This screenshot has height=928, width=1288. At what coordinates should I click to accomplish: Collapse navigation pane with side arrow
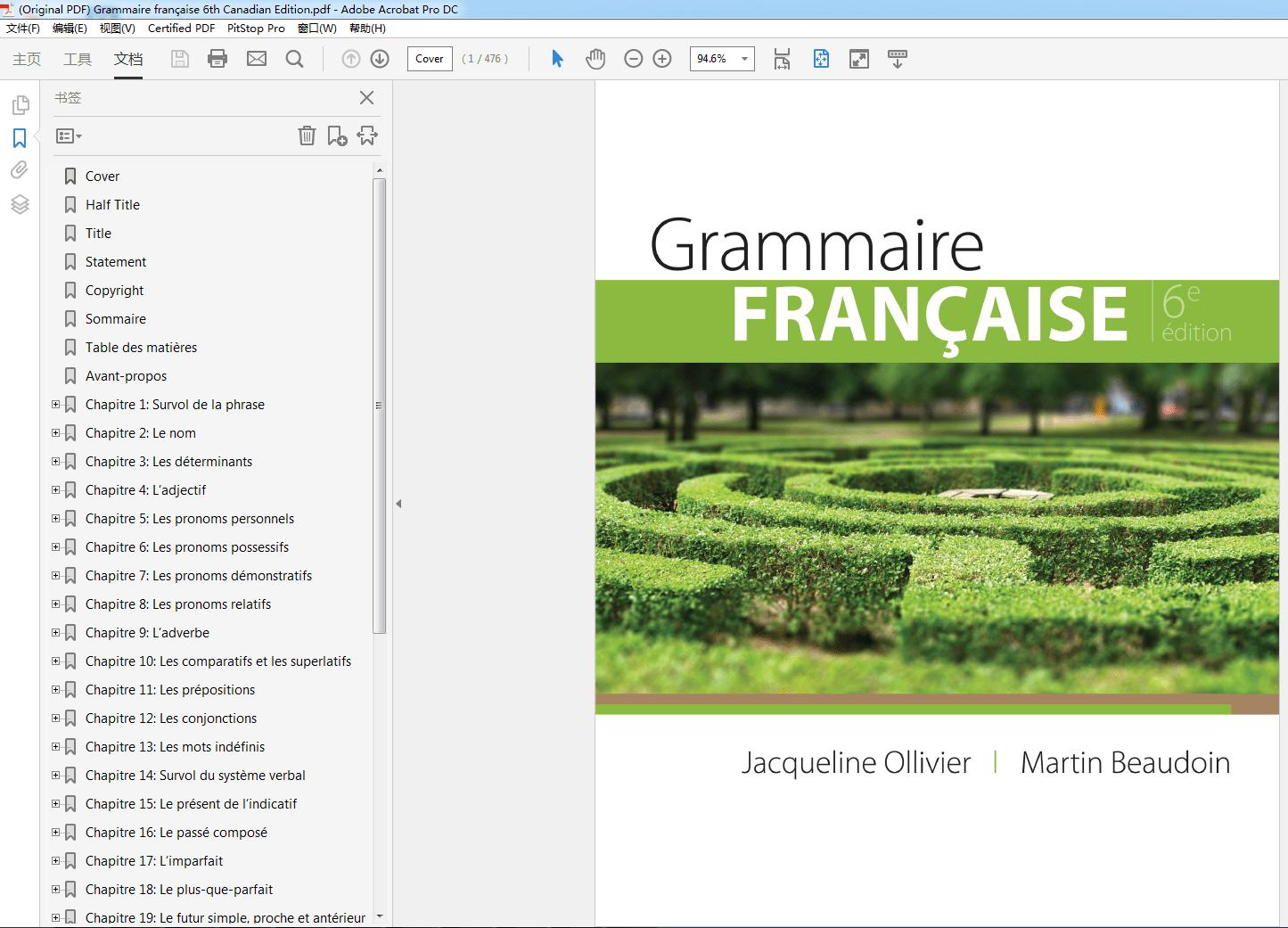click(x=398, y=504)
